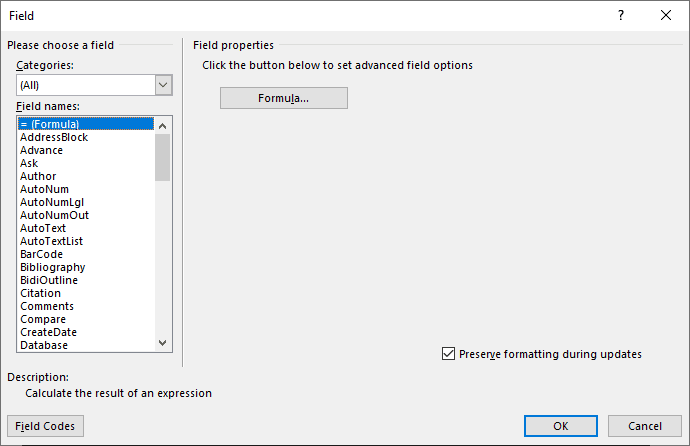The image size is (690, 446).
Task: Click the Cancel button
Action: coord(645,426)
